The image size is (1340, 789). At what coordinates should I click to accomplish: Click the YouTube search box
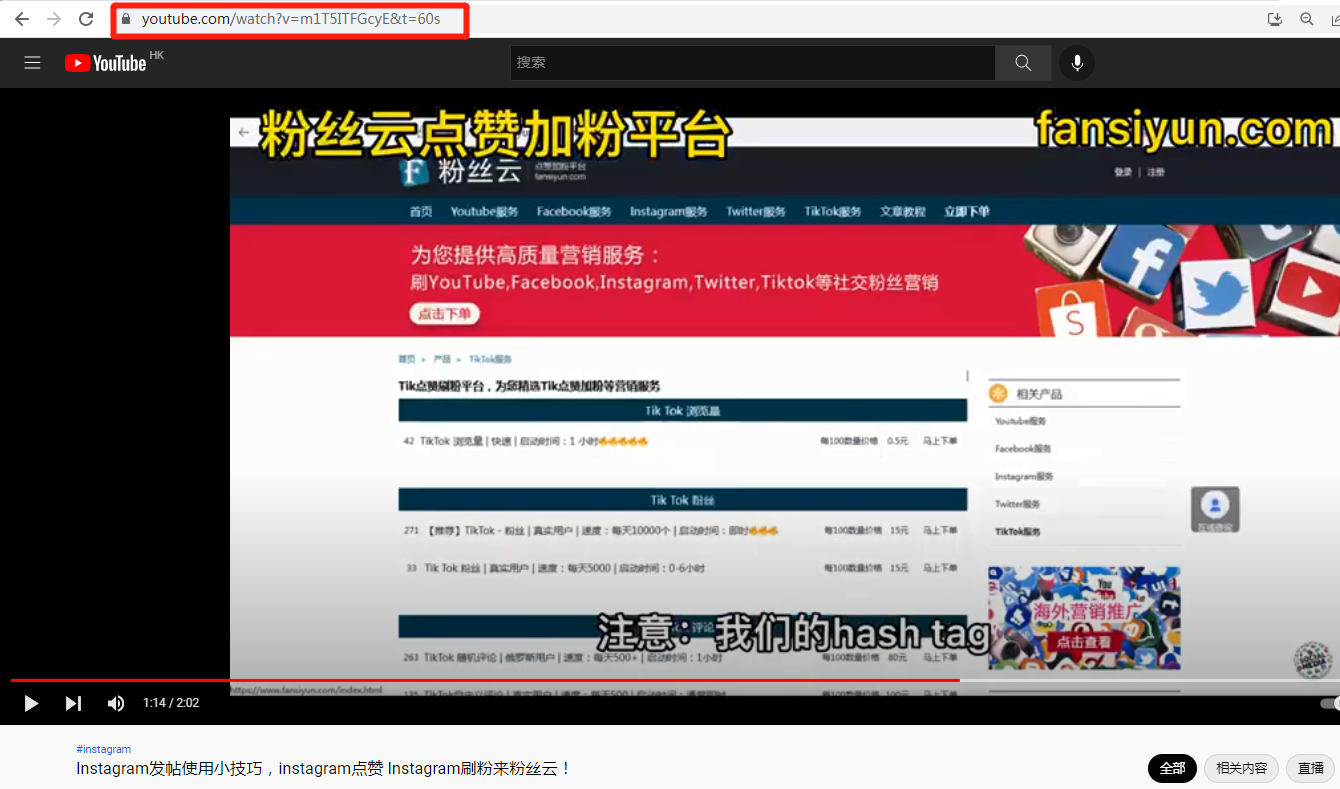[x=752, y=62]
